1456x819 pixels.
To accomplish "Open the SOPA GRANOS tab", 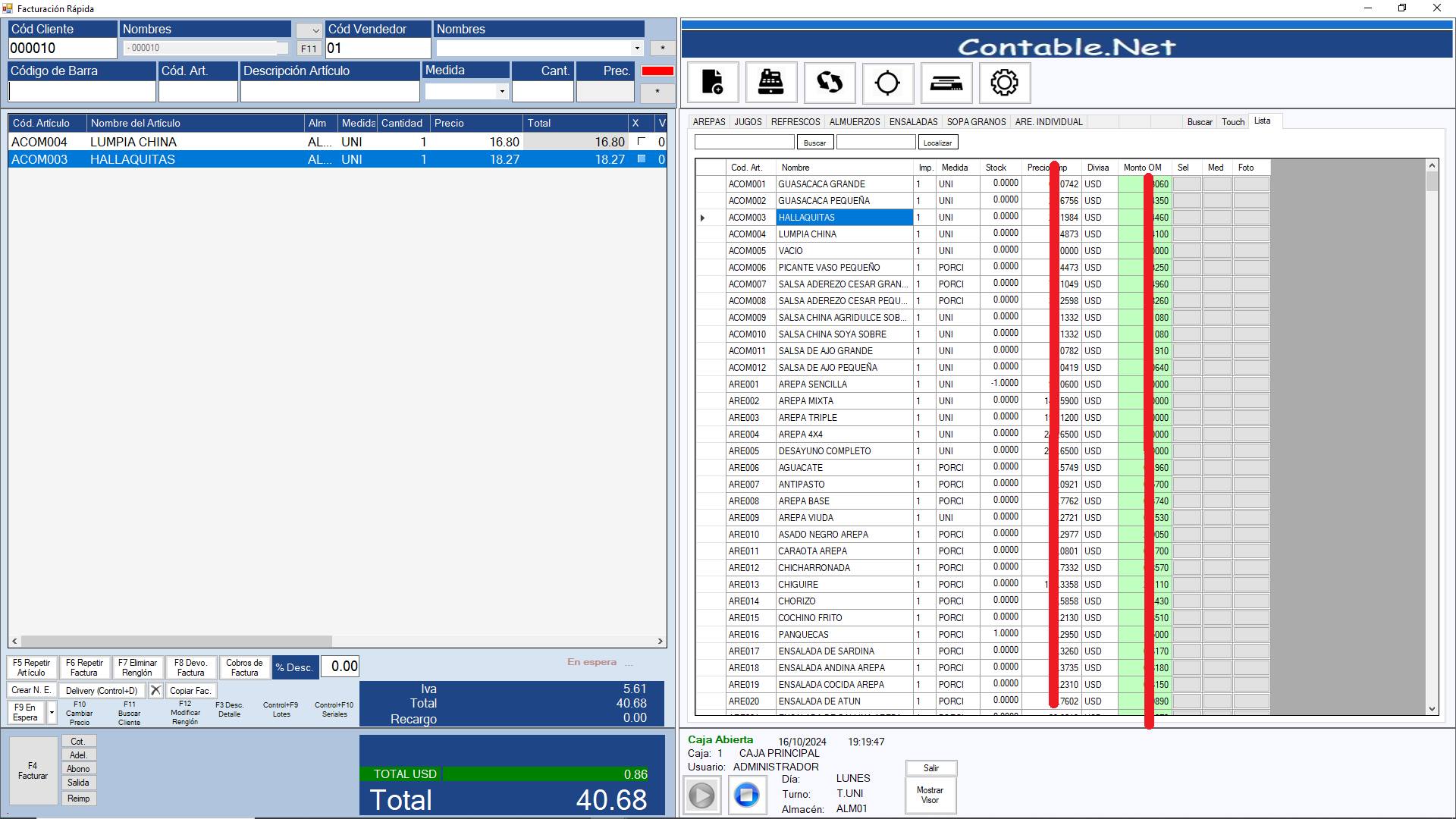I will 976,121.
